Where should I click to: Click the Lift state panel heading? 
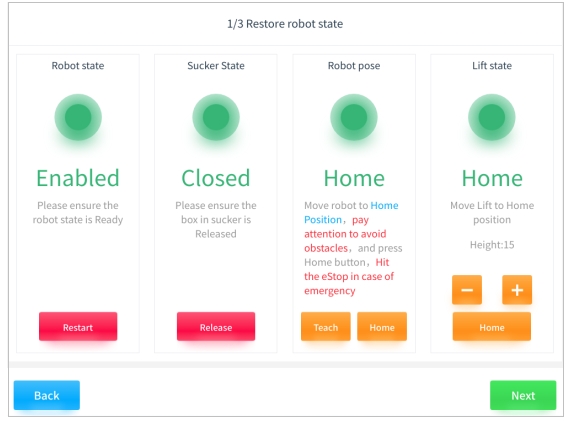pos(492,66)
